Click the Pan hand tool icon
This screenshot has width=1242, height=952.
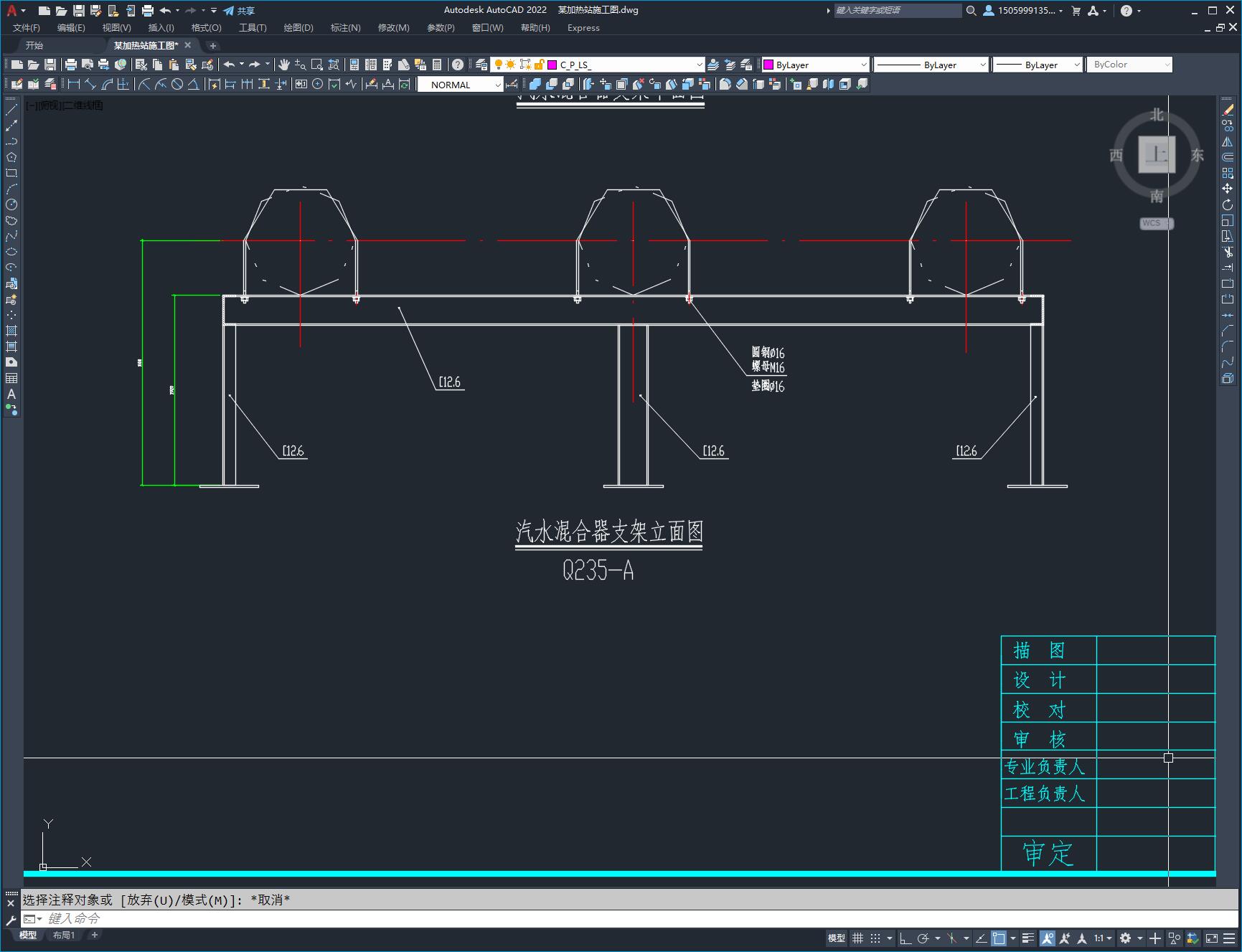tap(284, 65)
